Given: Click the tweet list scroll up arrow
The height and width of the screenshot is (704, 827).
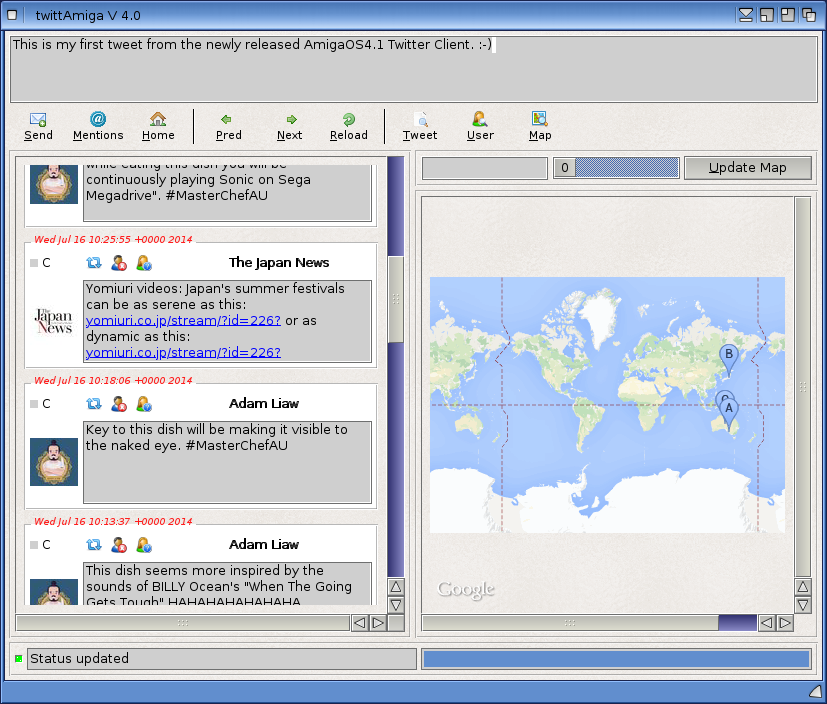Looking at the screenshot, I should click(x=396, y=586).
